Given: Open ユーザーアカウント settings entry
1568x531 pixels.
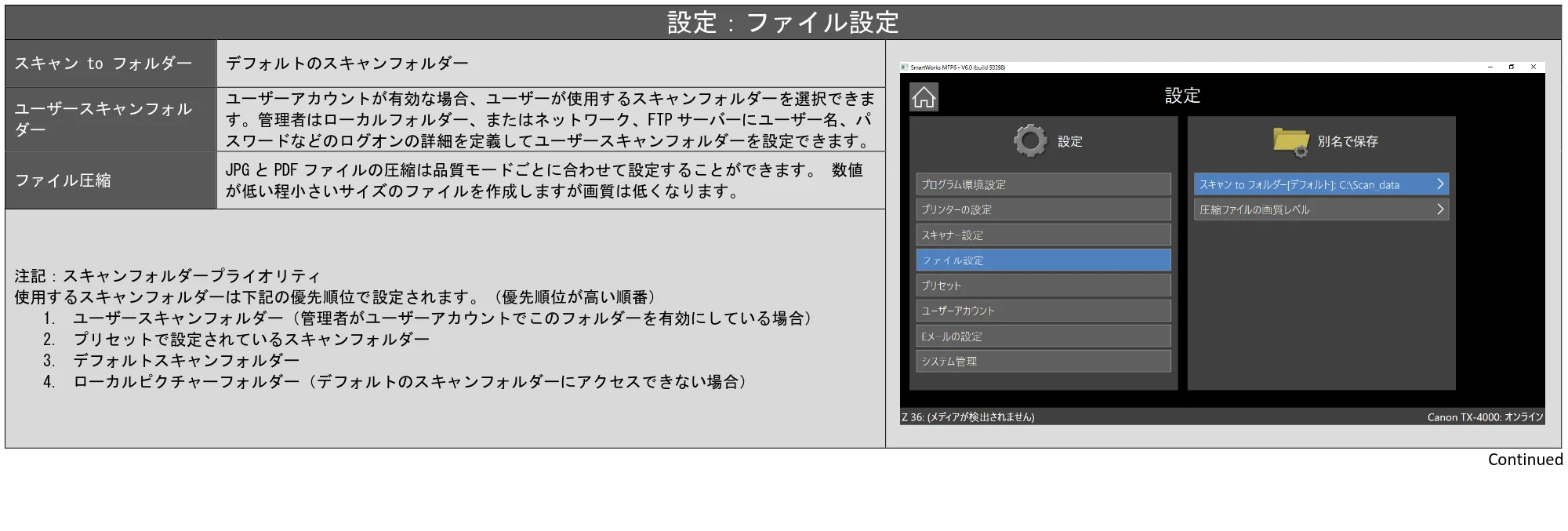Looking at the screenshot, I should tap(1044, 311).
